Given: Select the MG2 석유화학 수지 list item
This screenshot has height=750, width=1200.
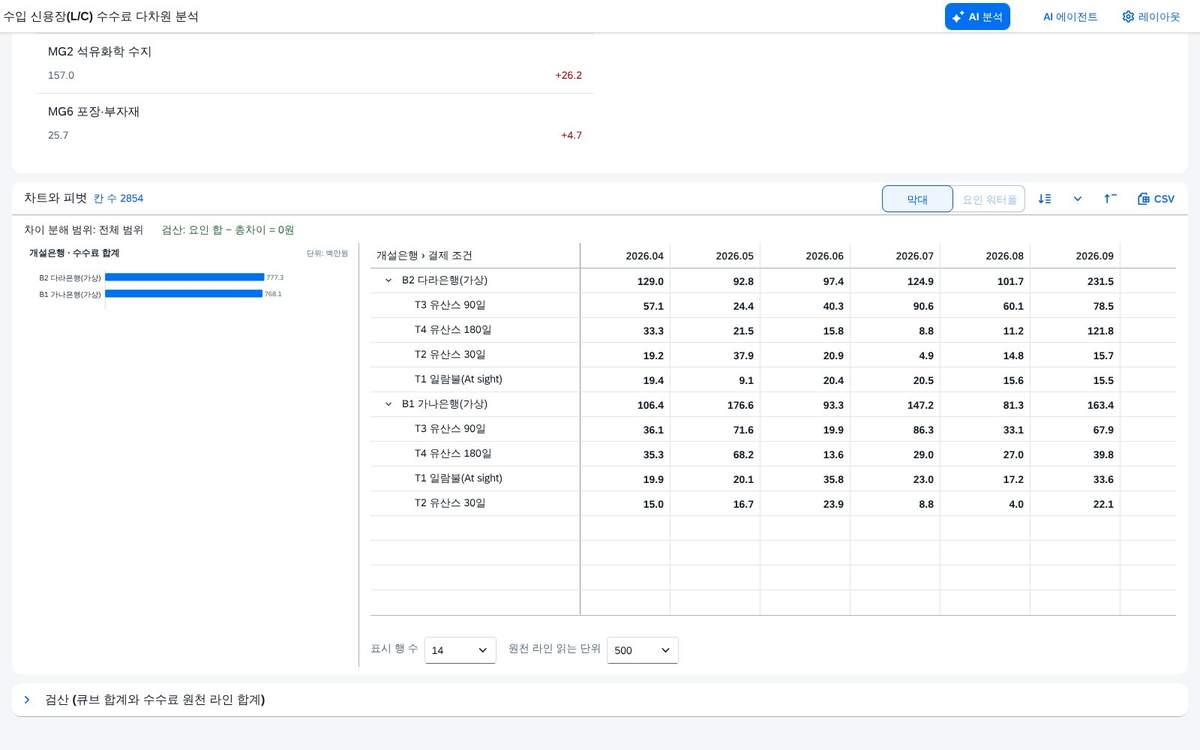Looking at the screenshot, I should click(x=315, y=63).
